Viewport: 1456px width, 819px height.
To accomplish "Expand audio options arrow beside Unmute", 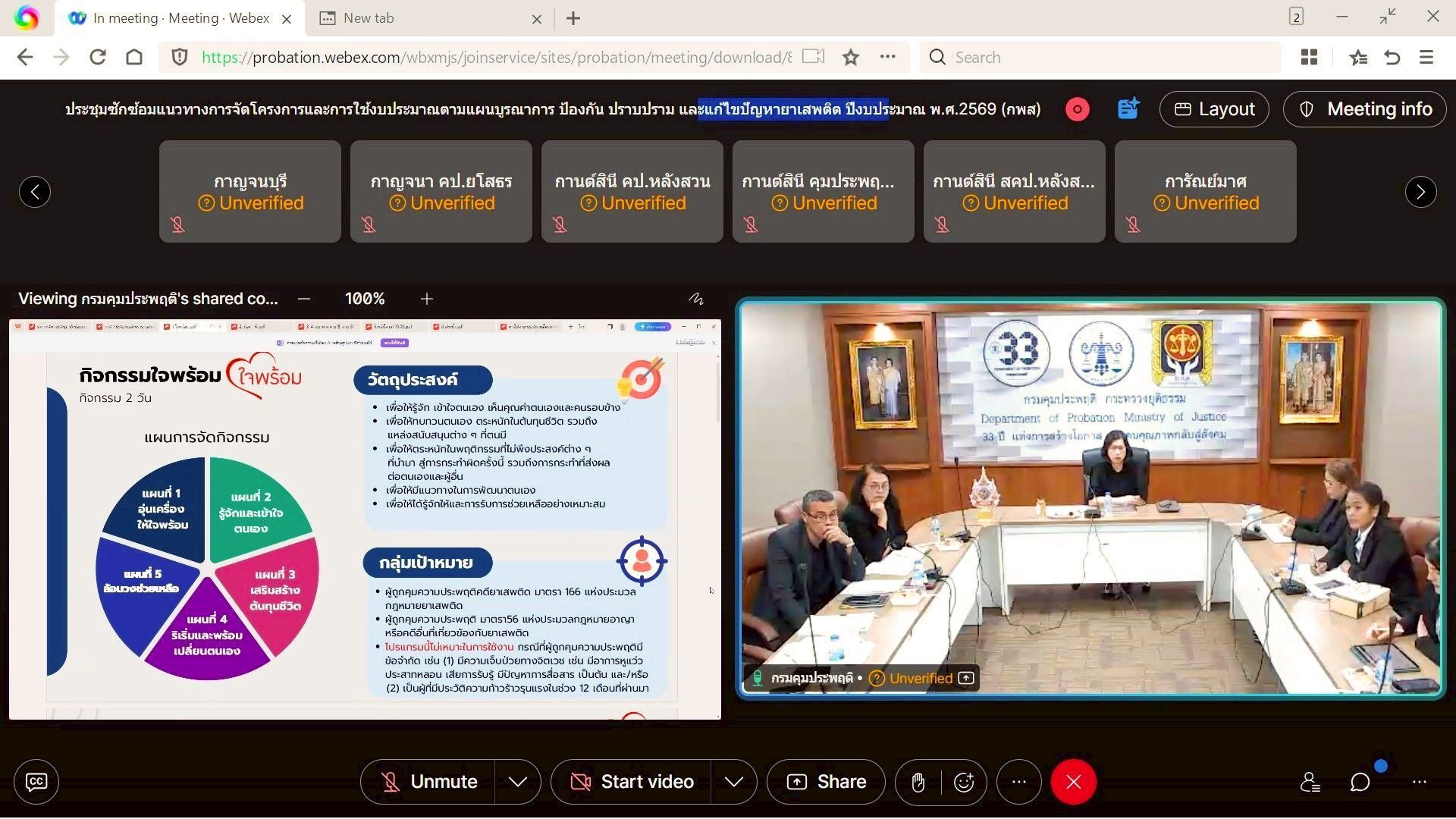I will (518, 782).
